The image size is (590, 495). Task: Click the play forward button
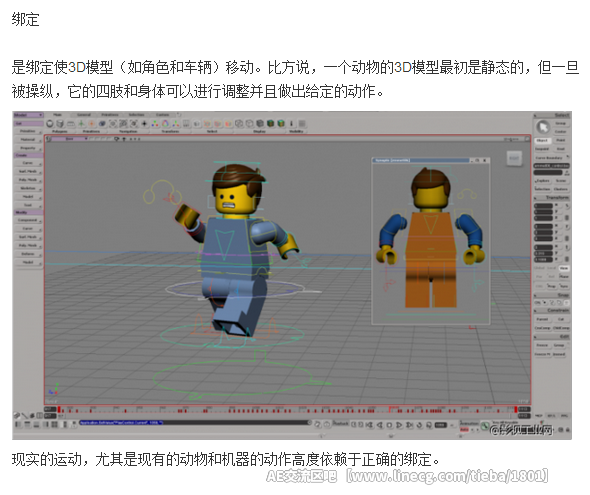tap(399, 425)
